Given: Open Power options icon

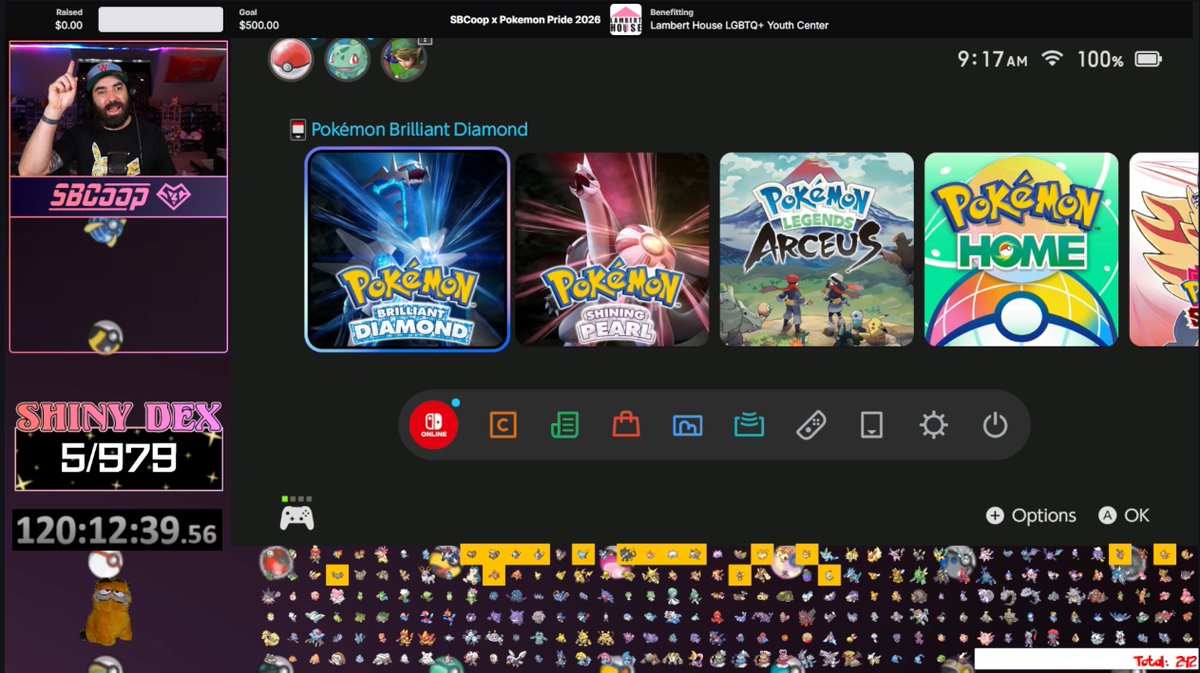Looking at the screenshot, I should point(995,426).
